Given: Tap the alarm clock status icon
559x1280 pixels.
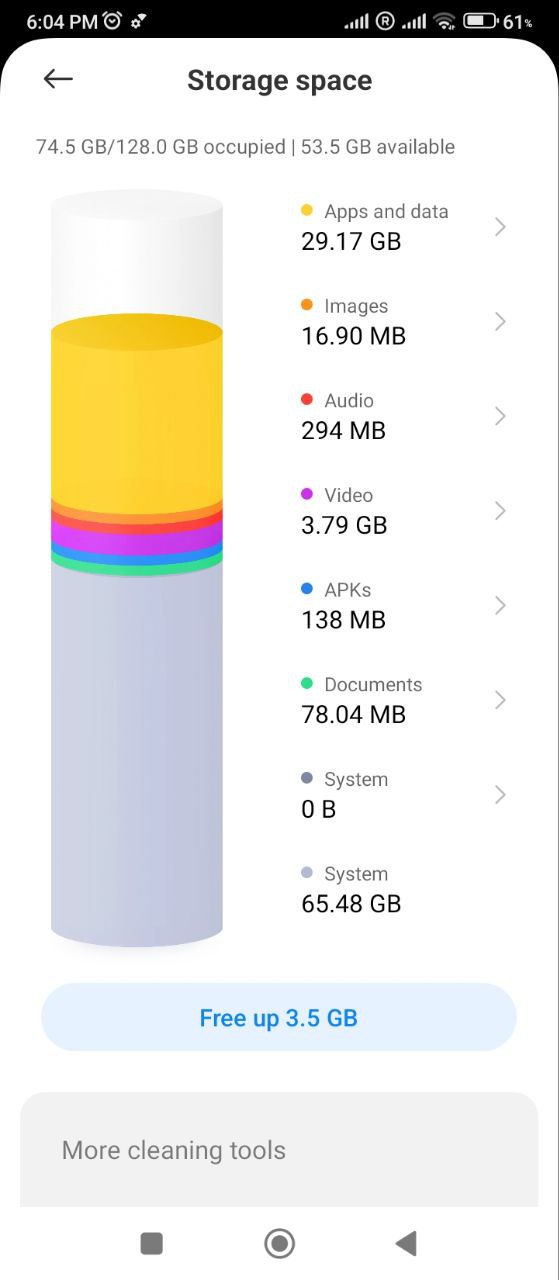Looking at the screenshot, I should (113, 20).
